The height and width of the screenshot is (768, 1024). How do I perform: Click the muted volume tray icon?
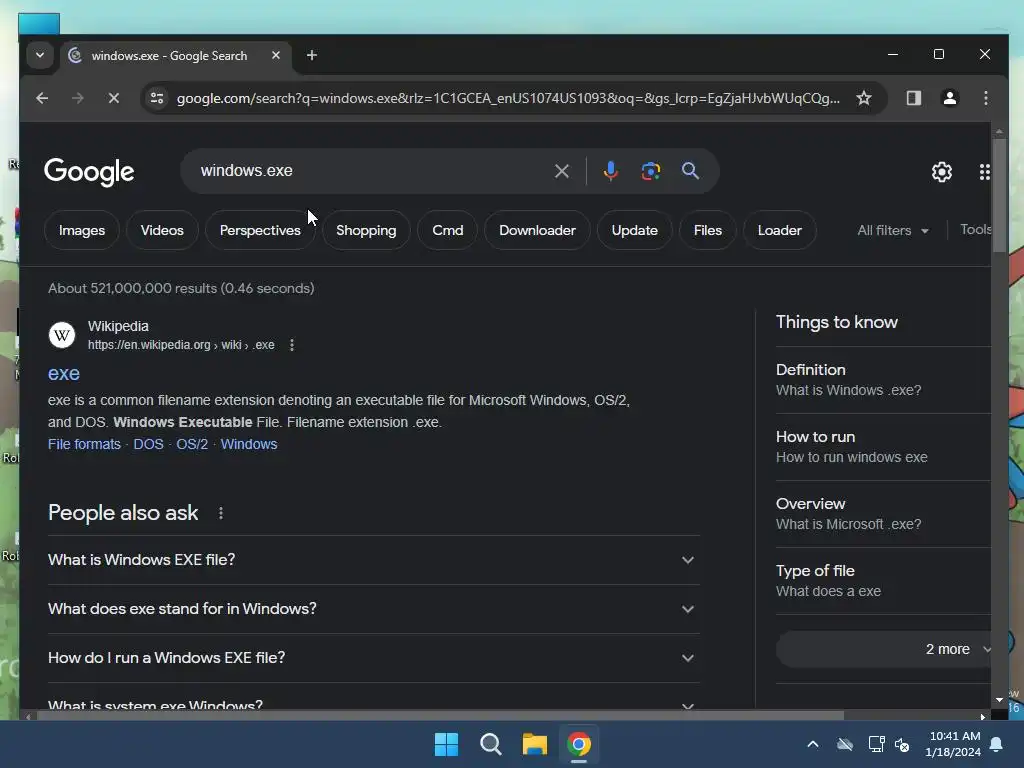click(903, 744)
